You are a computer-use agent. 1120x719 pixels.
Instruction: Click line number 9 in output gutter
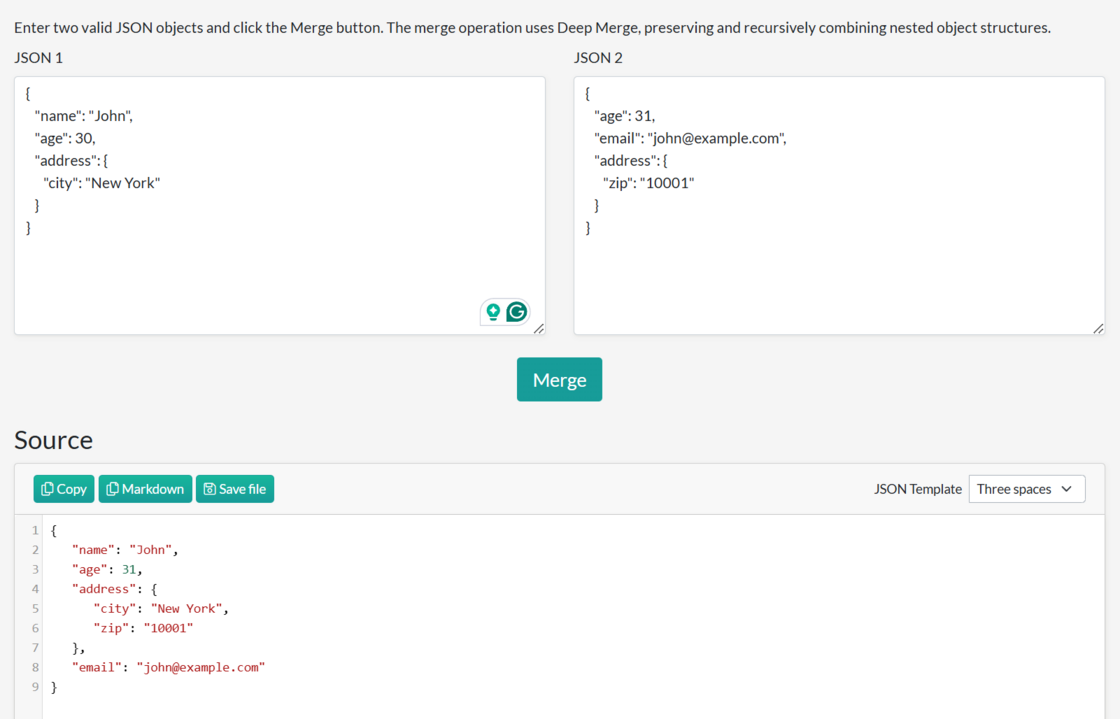point(35,687)
